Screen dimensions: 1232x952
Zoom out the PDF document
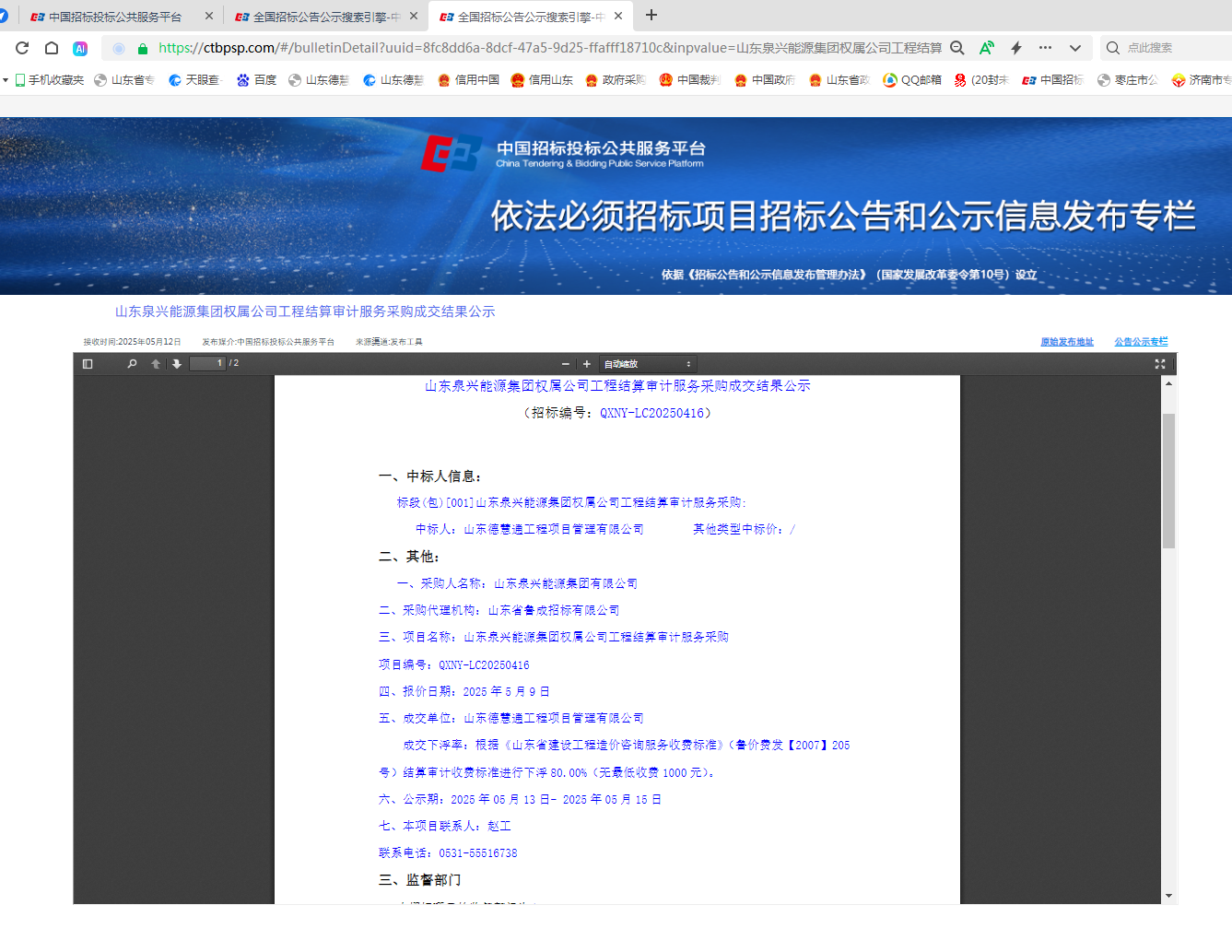pos(566,364)
